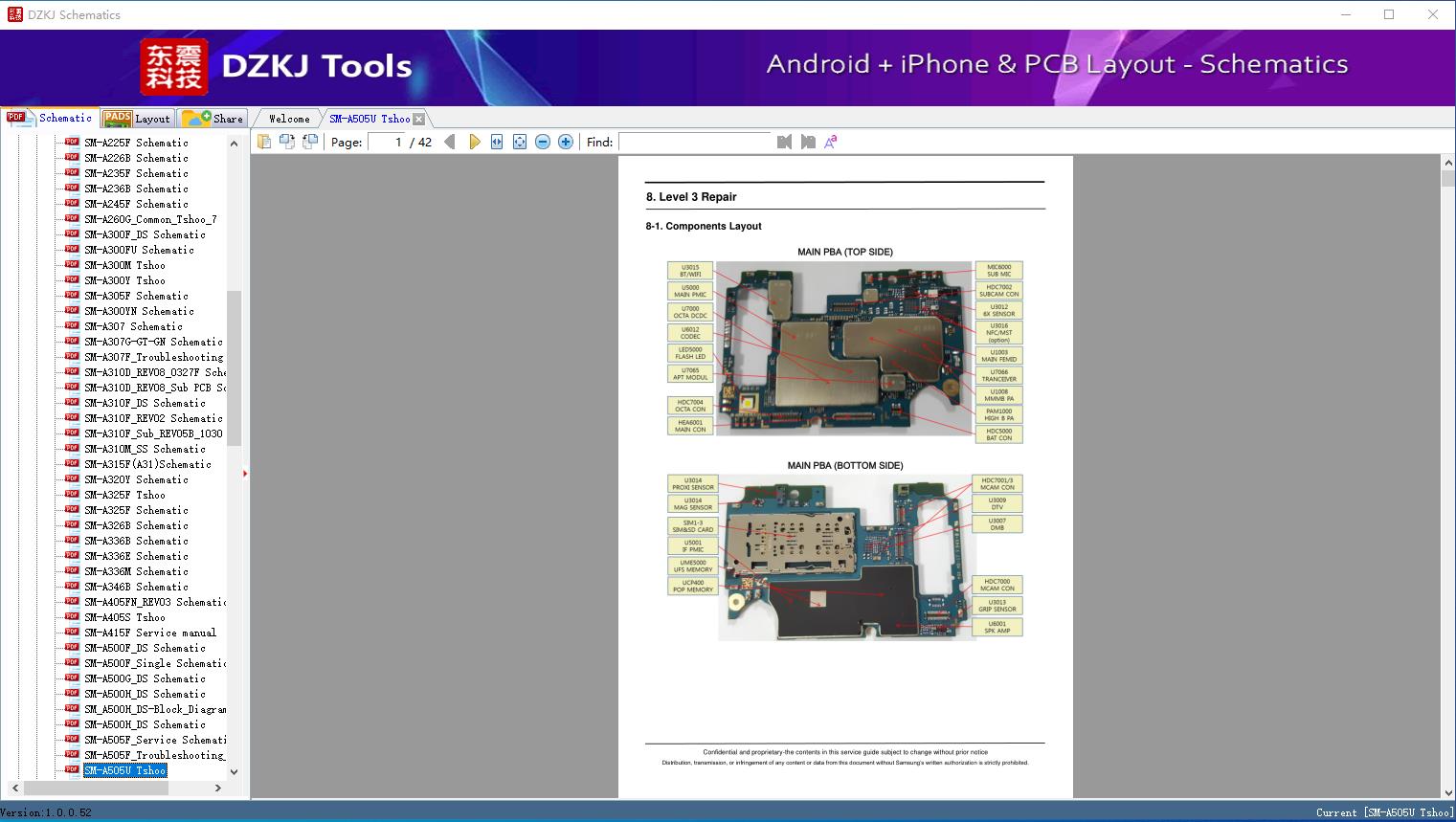1456x822 pixels.
Task: Select SM-A235F Schematic file
Action: pyautogui.click(x=136, y=173)
